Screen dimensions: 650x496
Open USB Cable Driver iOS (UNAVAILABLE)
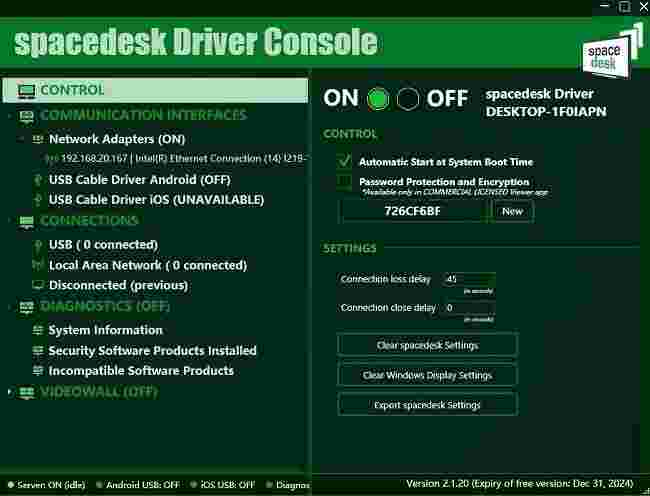click(x=156, y=200)
